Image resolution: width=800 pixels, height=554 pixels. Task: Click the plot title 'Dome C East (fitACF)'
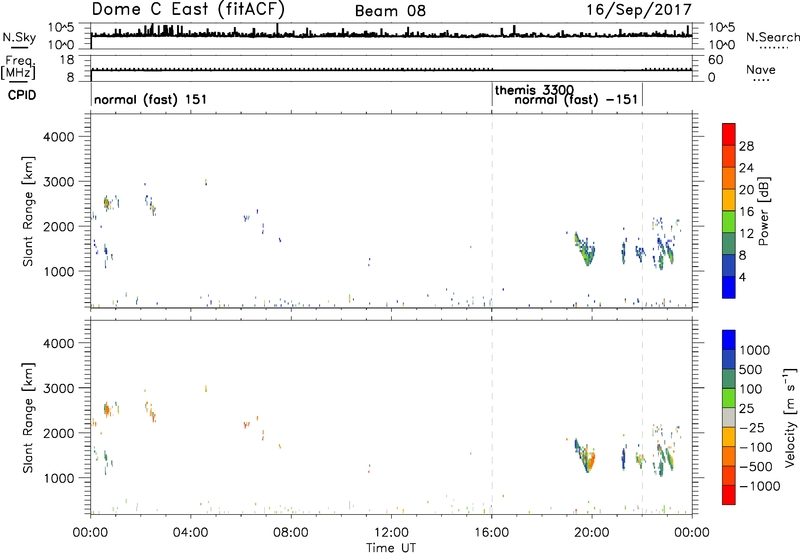(x=188, y=10)
